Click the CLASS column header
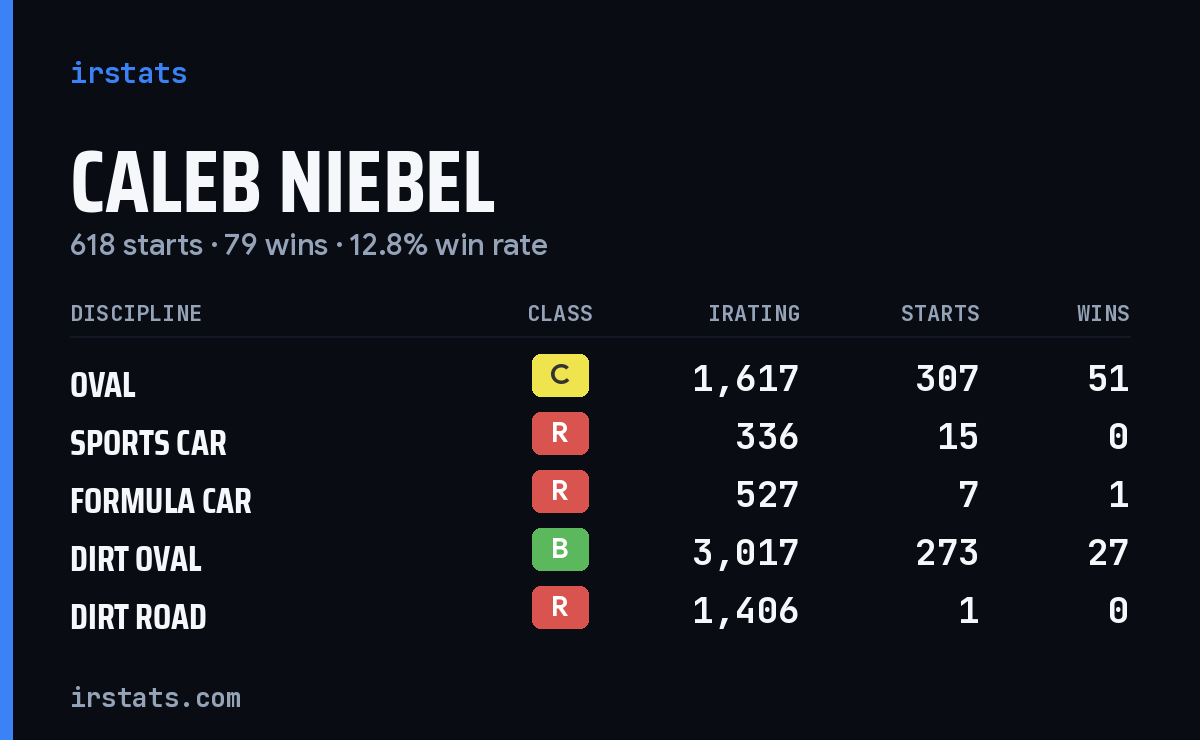The image size is (1200, 740). coord(560,314)
